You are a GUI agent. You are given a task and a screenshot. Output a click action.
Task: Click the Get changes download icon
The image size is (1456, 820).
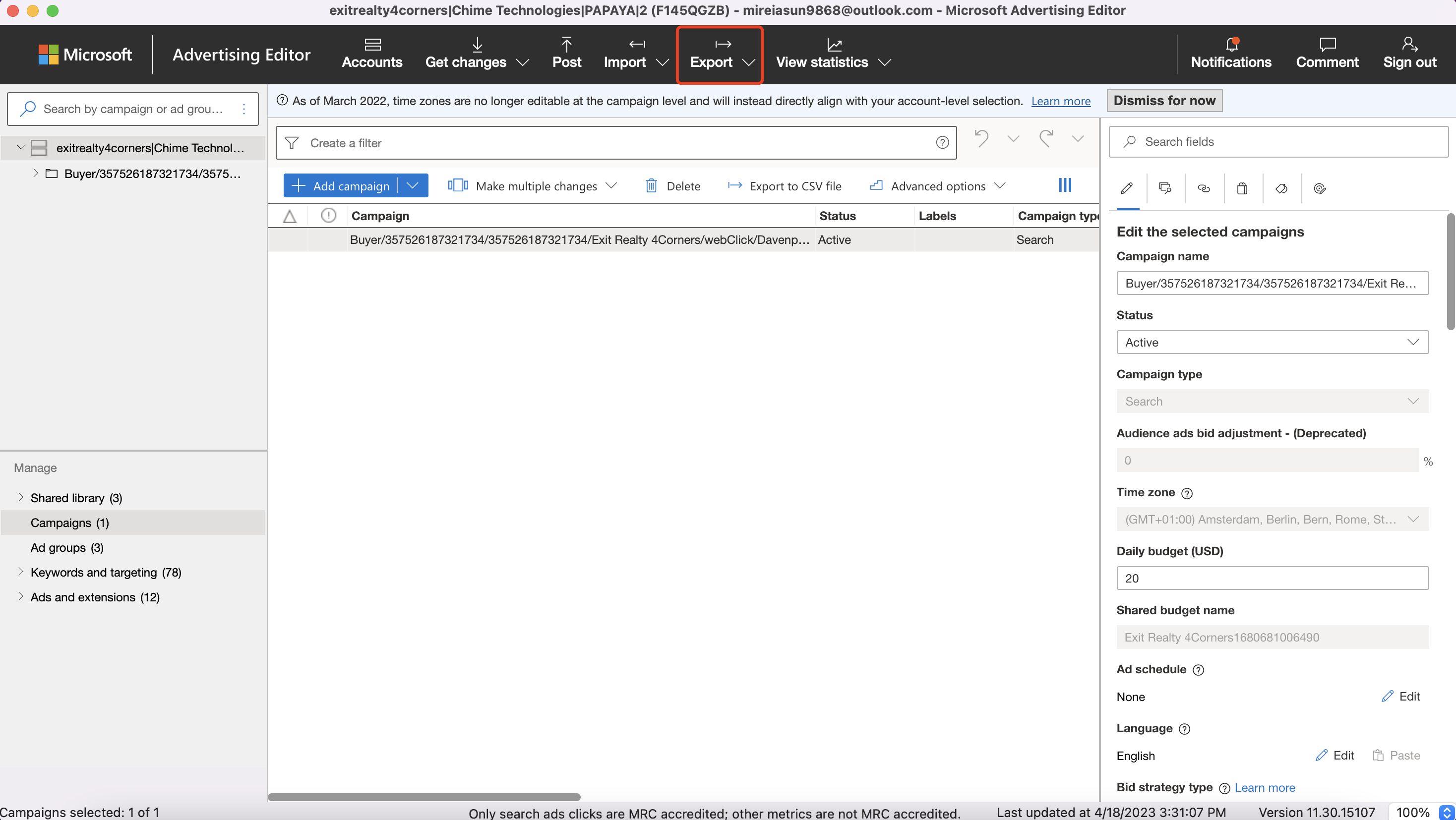coord(477,44)
